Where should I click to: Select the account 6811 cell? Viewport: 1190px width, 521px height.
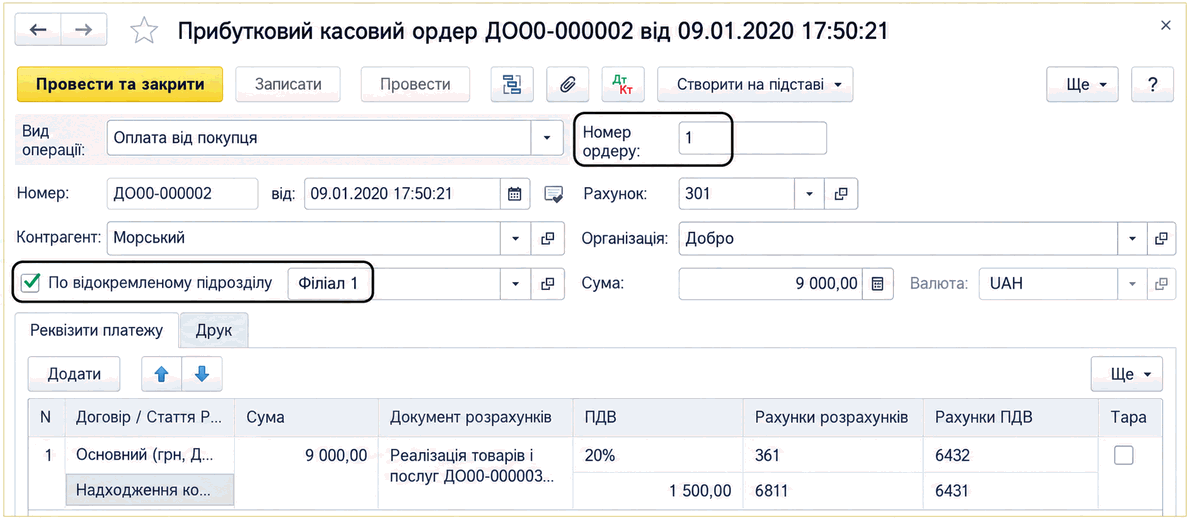pyautogui.click(x=833, y=491)
